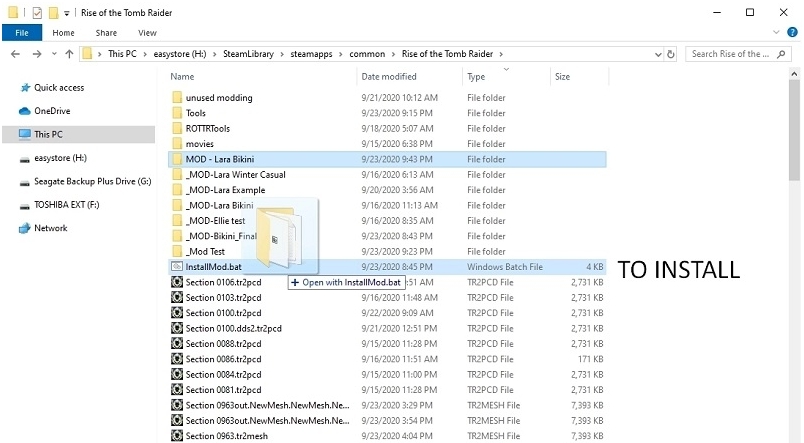Go up one folder level
Viewport: 804px width, 443px height.
tap(69, 54)
